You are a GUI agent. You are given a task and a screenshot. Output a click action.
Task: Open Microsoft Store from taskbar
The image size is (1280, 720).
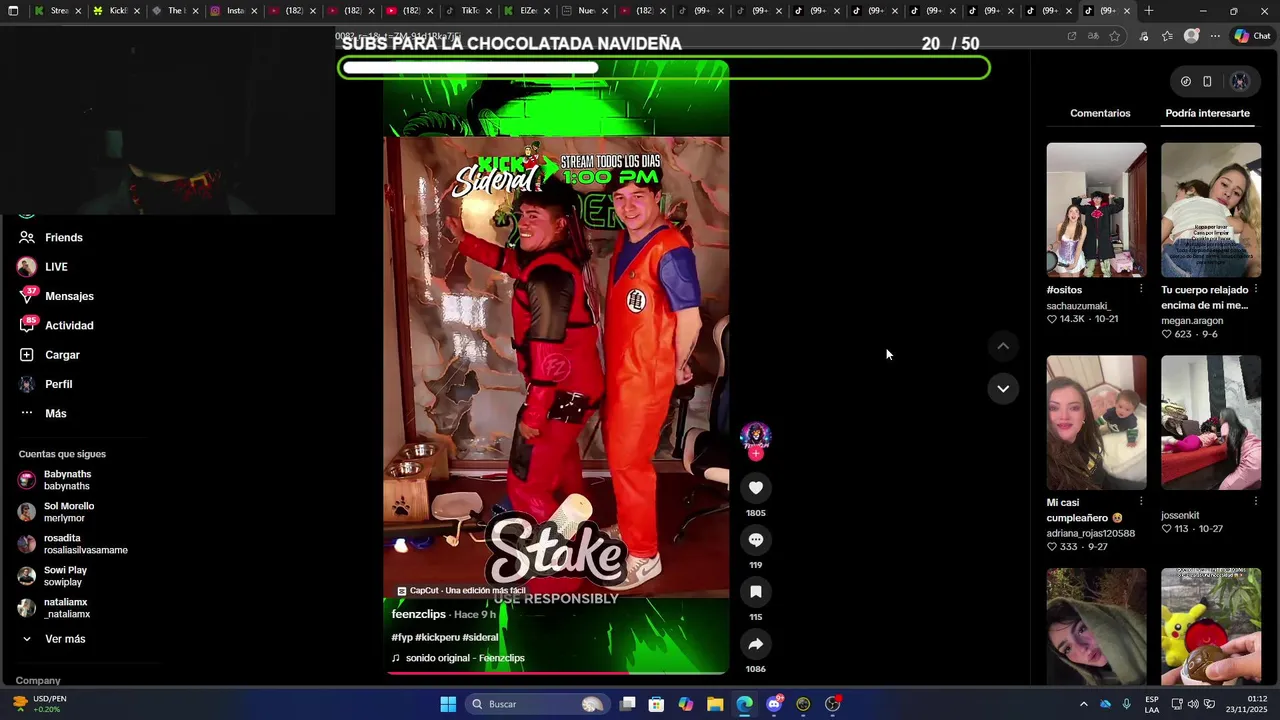pos(656,704)
